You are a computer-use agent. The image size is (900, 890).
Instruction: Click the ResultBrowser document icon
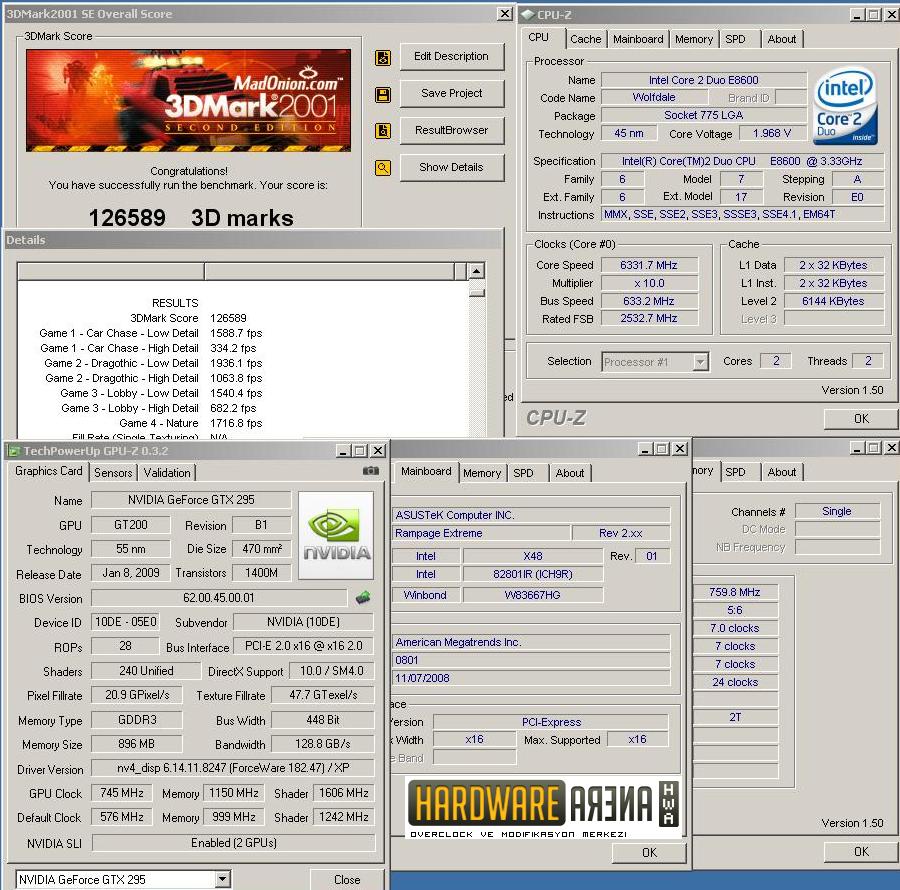[383, 131]
